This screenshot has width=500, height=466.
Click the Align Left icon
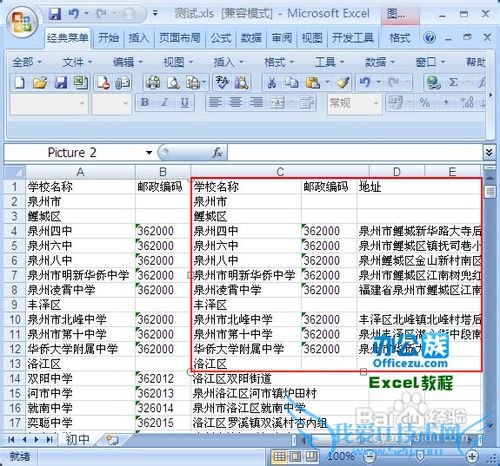215,103
